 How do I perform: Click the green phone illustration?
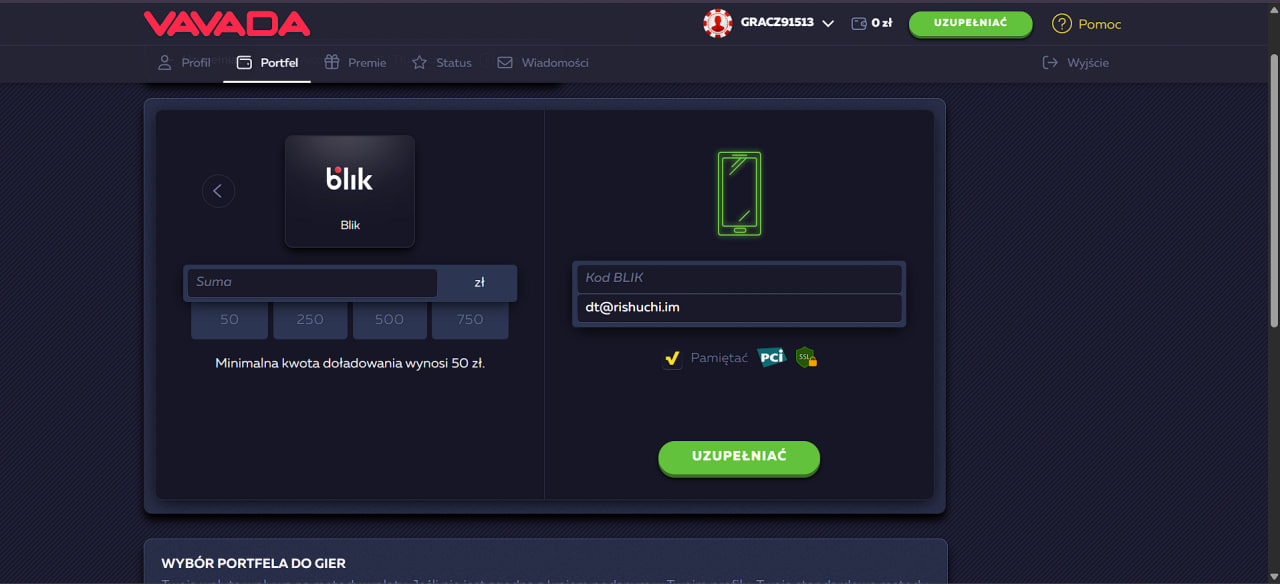click(739, 193)
